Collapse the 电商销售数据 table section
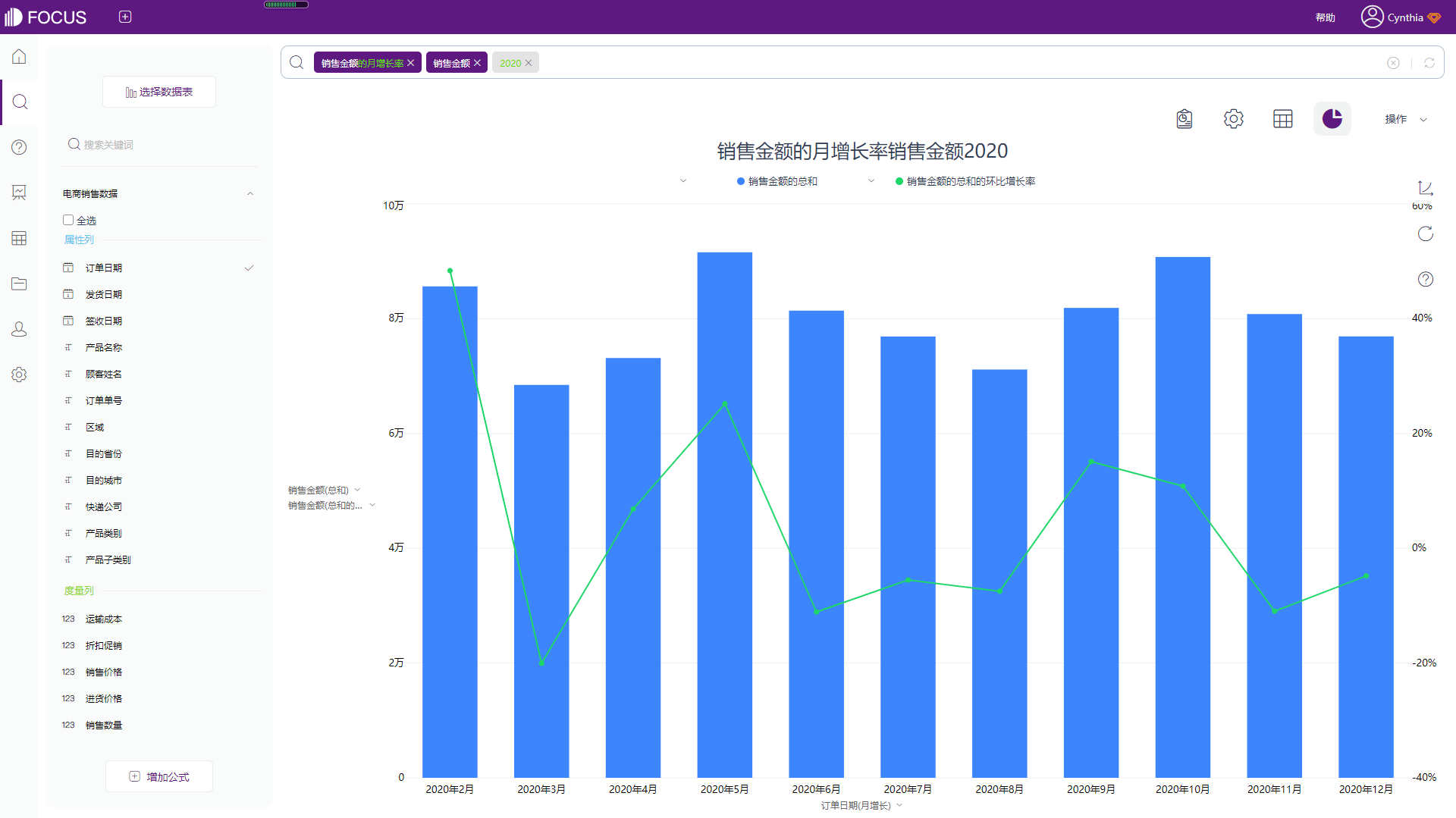Viewport: 1456px width, 818px height. tap(249, 194)
